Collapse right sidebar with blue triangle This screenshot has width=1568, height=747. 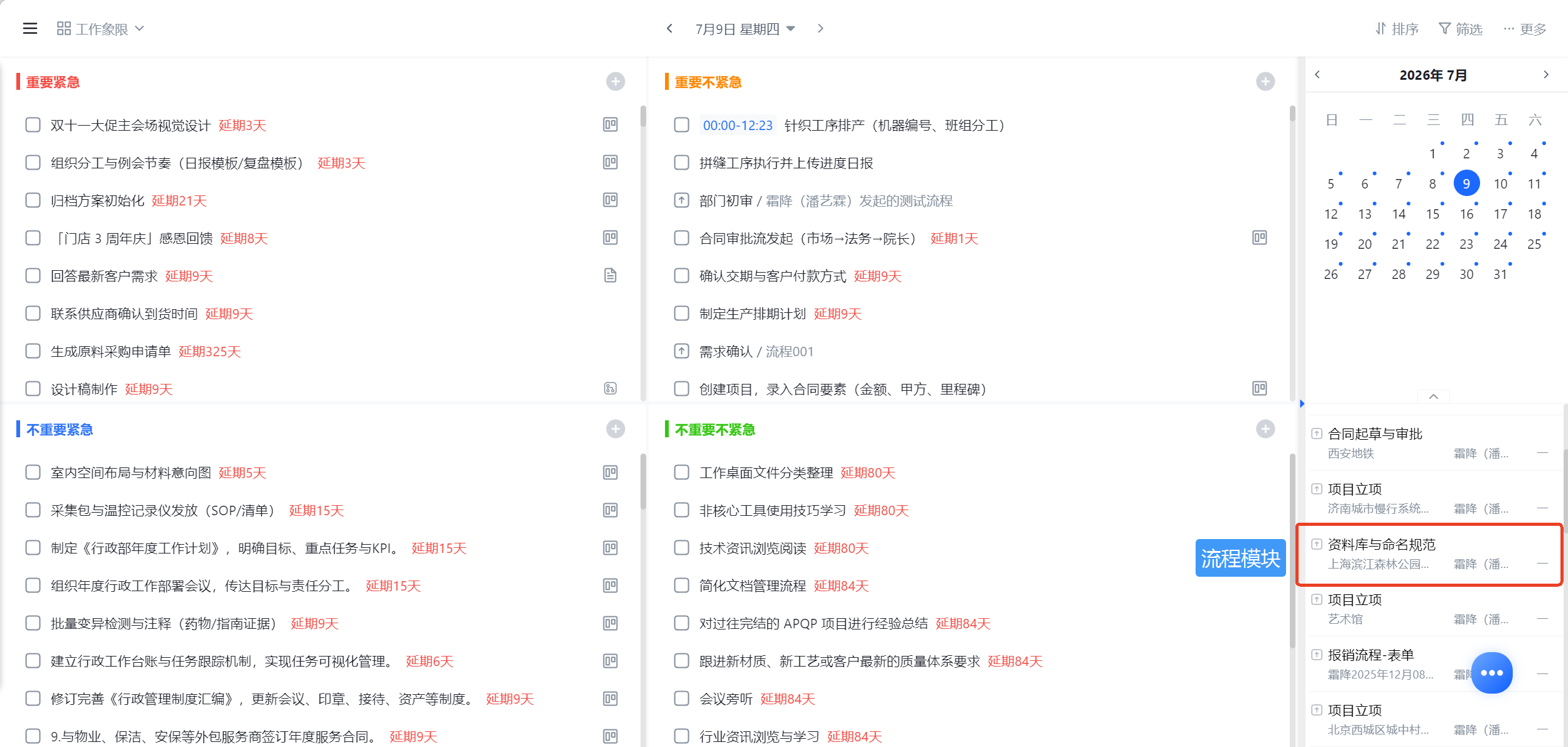1302,403
